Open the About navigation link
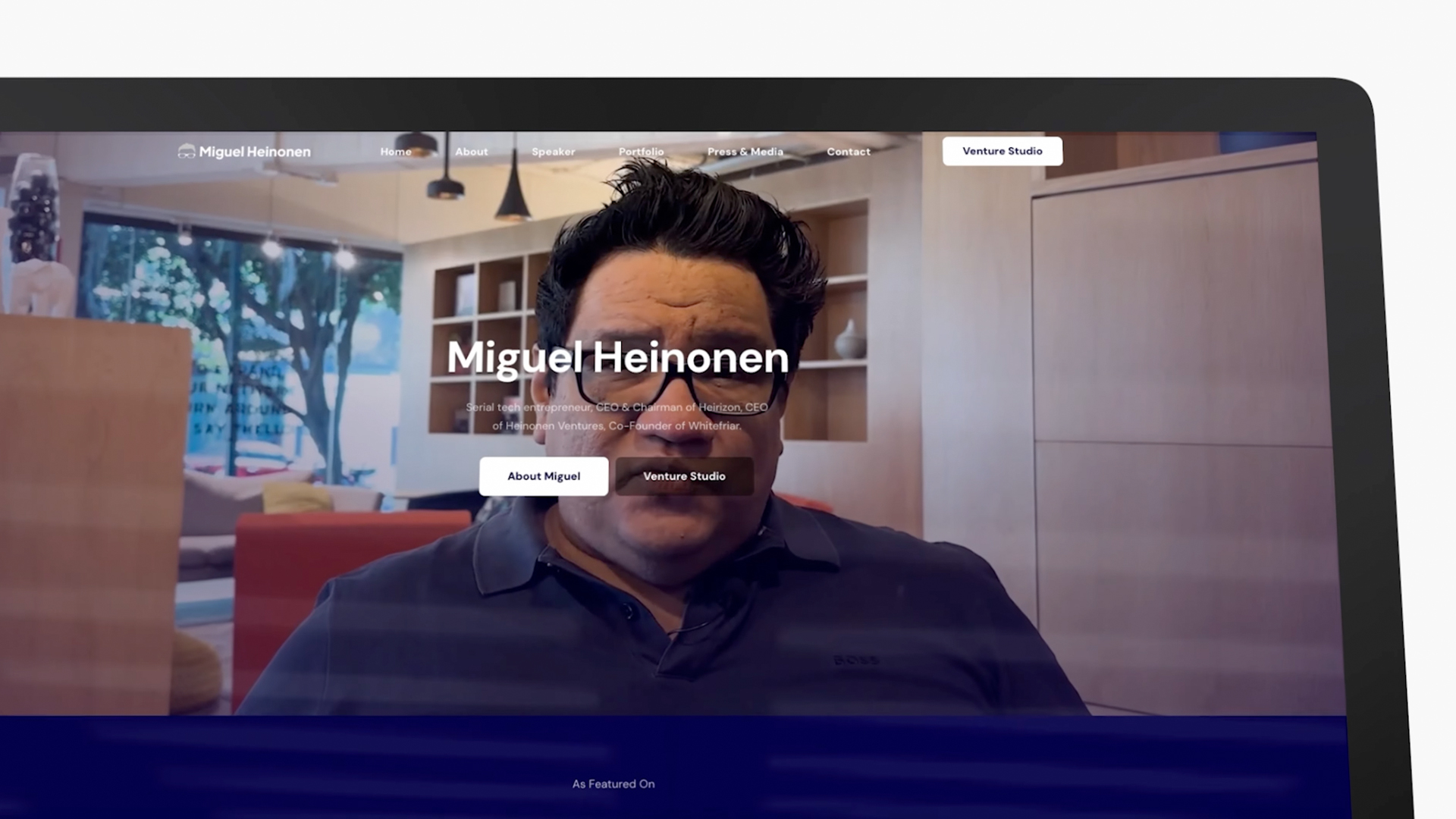Image resolution: width=1456 pixels, height=819 pixels. 471,152
